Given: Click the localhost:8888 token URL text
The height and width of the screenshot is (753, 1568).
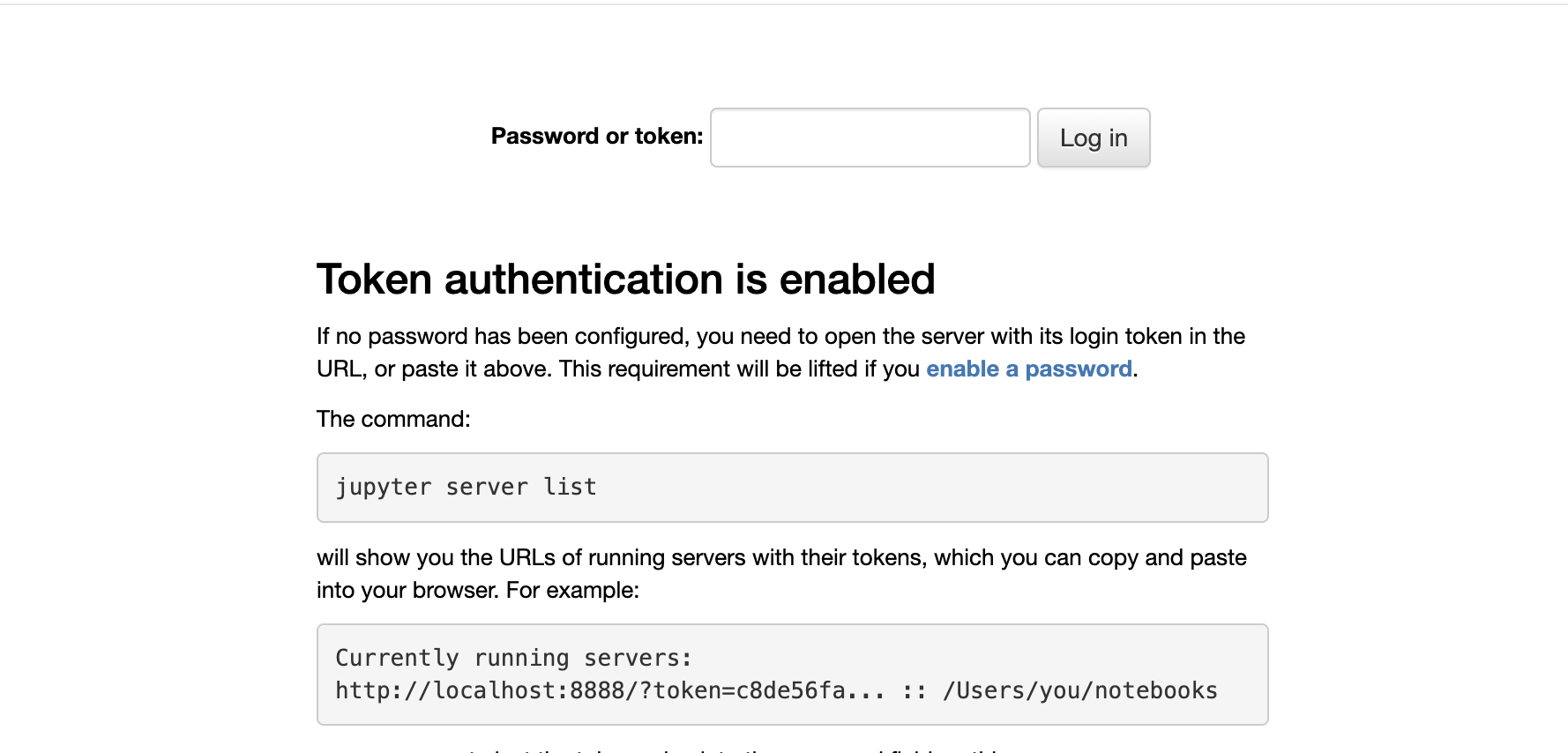Looking at the screenshot, I should pos(609,690).
